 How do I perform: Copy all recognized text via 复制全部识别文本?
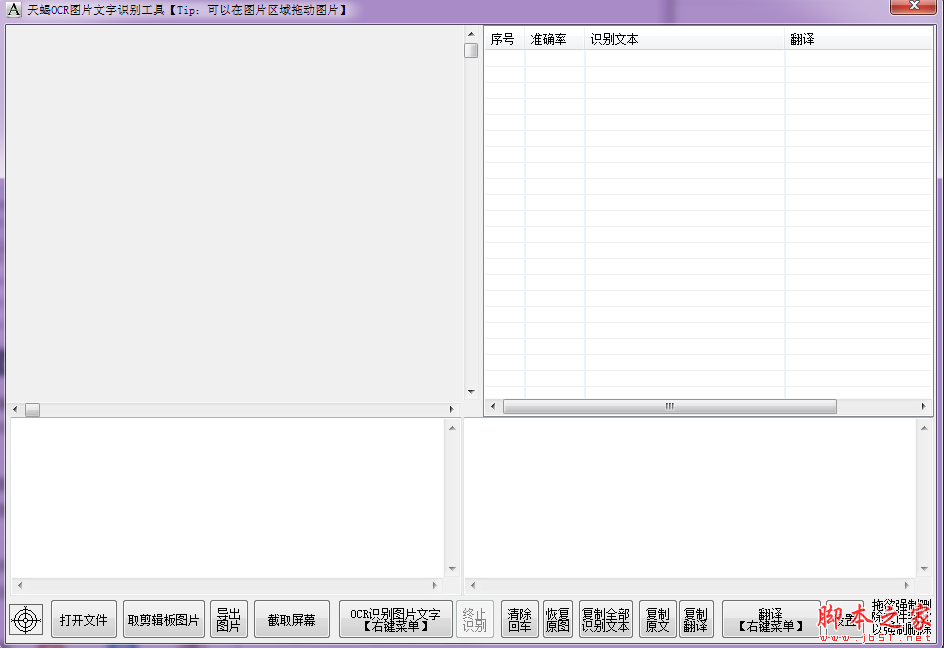pyautogui.click(x=605, y=619)
